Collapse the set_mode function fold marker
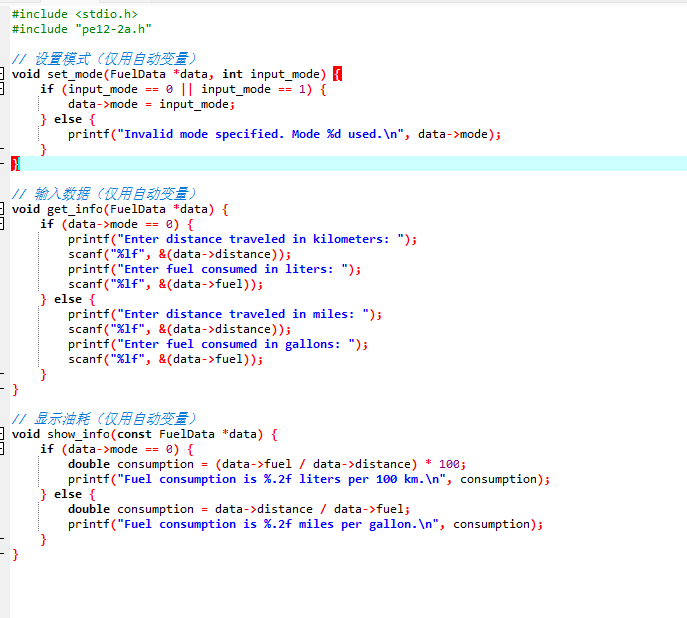The width and height of the screenshot is (687, 618). (x=1, y=74)
